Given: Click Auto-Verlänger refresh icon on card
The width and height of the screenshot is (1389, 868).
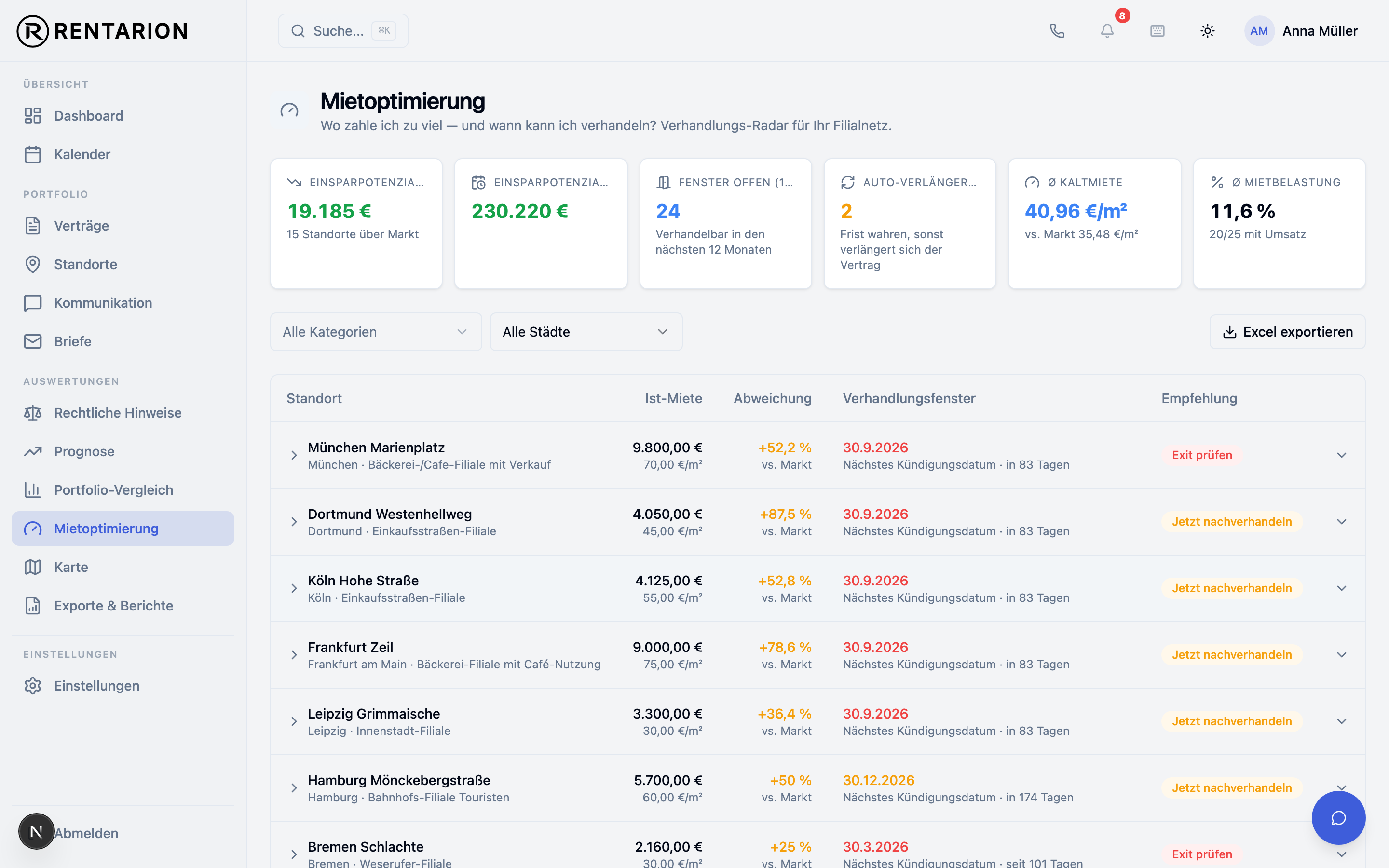Looking at the screenshot, I should coord(848,183).
